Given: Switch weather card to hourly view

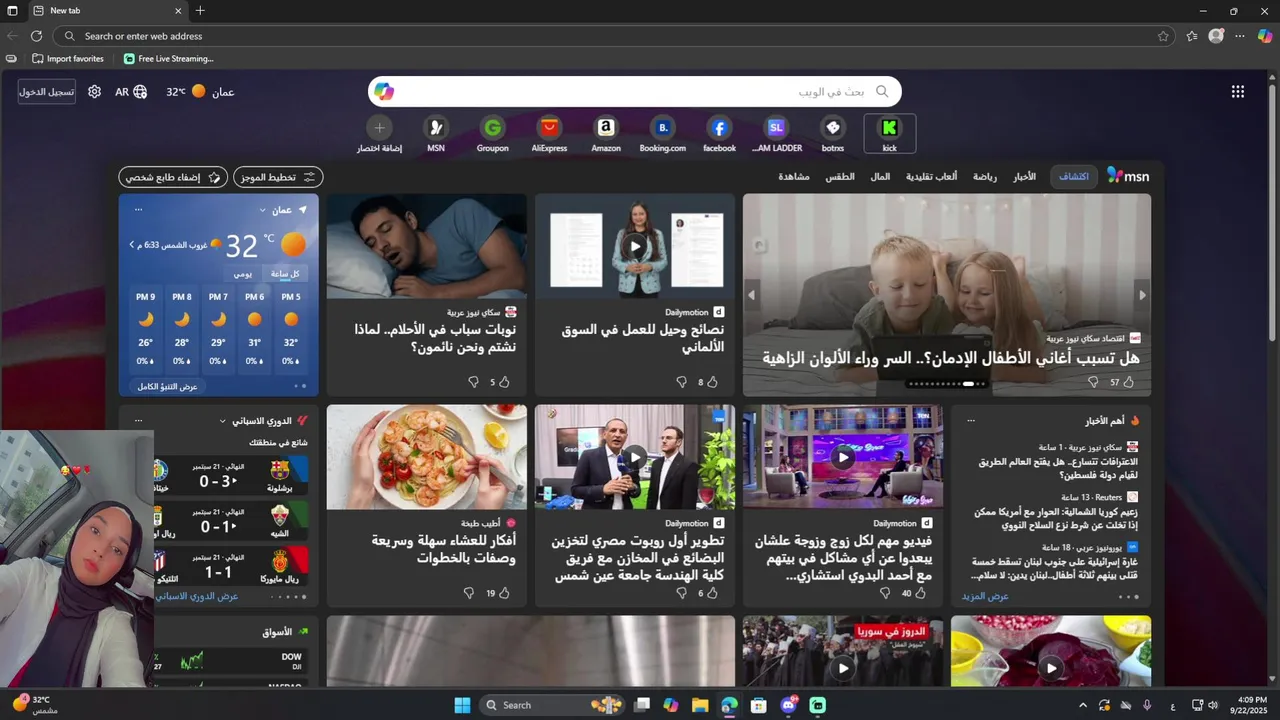Looking at the screenshot, I should click(286, 273).
